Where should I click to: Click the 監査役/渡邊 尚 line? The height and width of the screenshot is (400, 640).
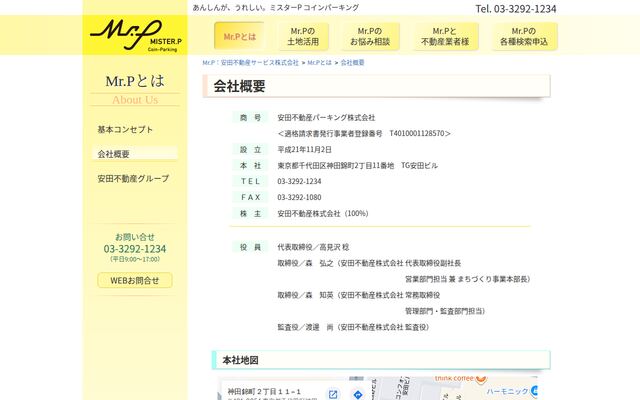point(353,327)
